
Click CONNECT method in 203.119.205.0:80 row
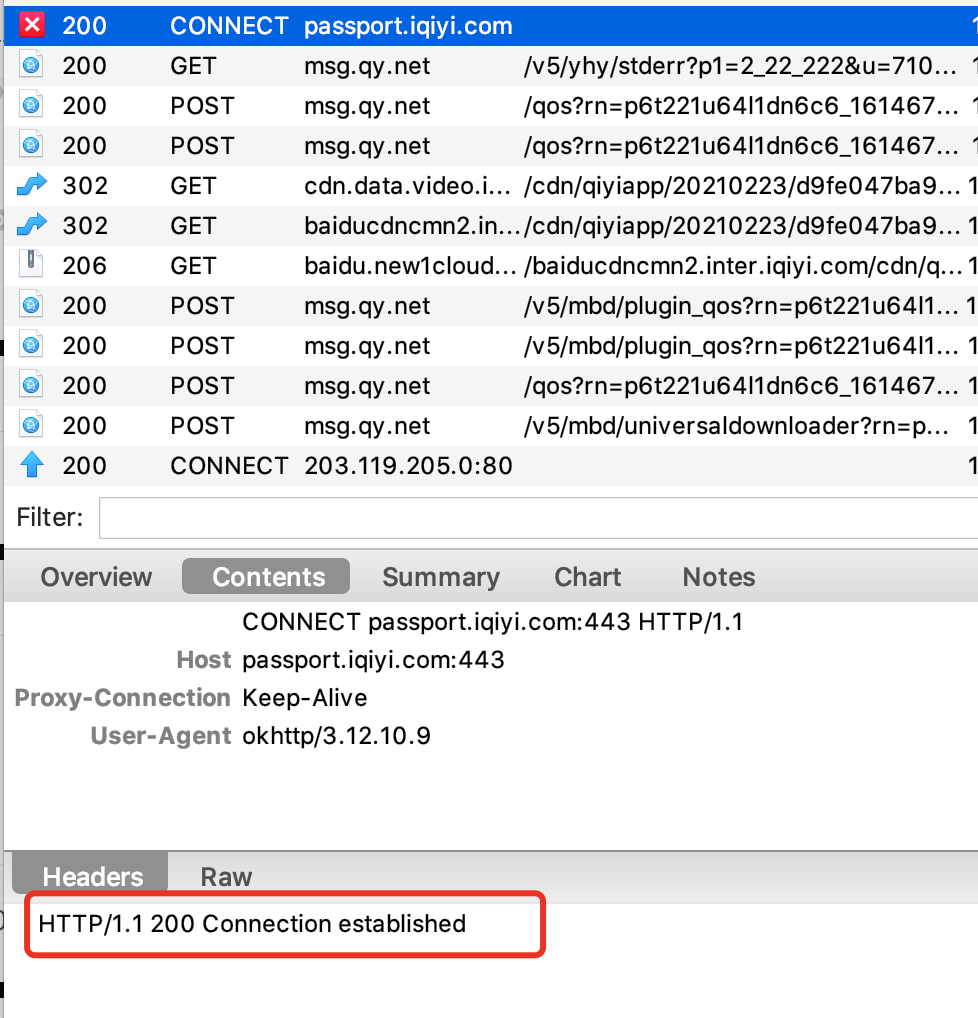point(229,466)
